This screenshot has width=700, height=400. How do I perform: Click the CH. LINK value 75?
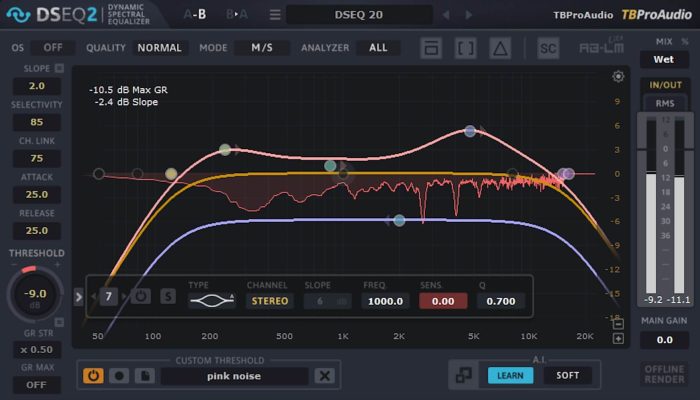coord(37,158)
